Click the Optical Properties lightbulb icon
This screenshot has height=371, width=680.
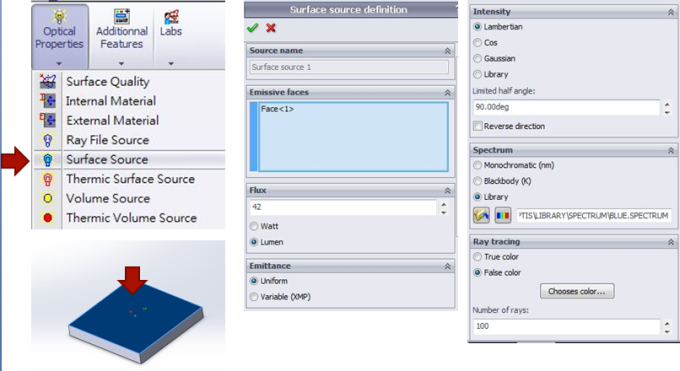tap(59, 16)
